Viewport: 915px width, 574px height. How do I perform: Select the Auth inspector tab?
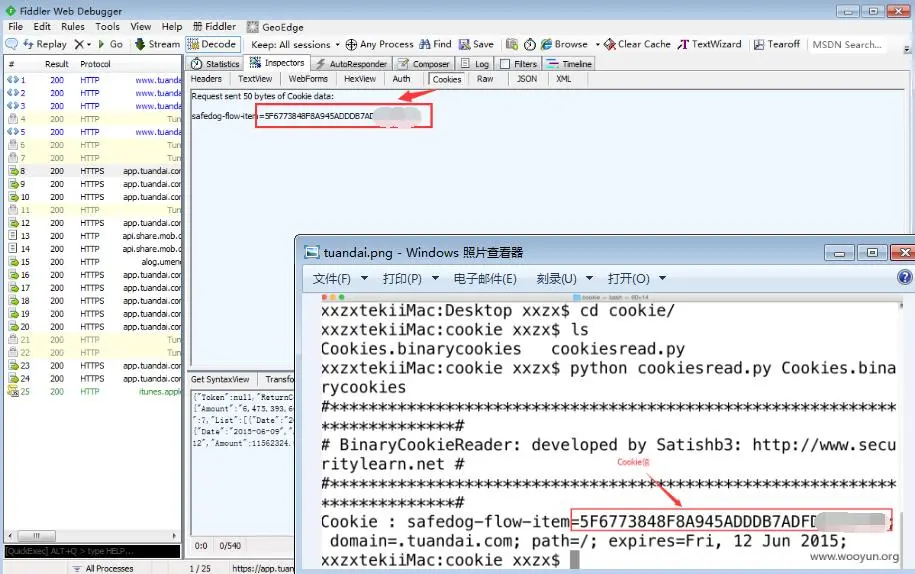pos(401,79)
